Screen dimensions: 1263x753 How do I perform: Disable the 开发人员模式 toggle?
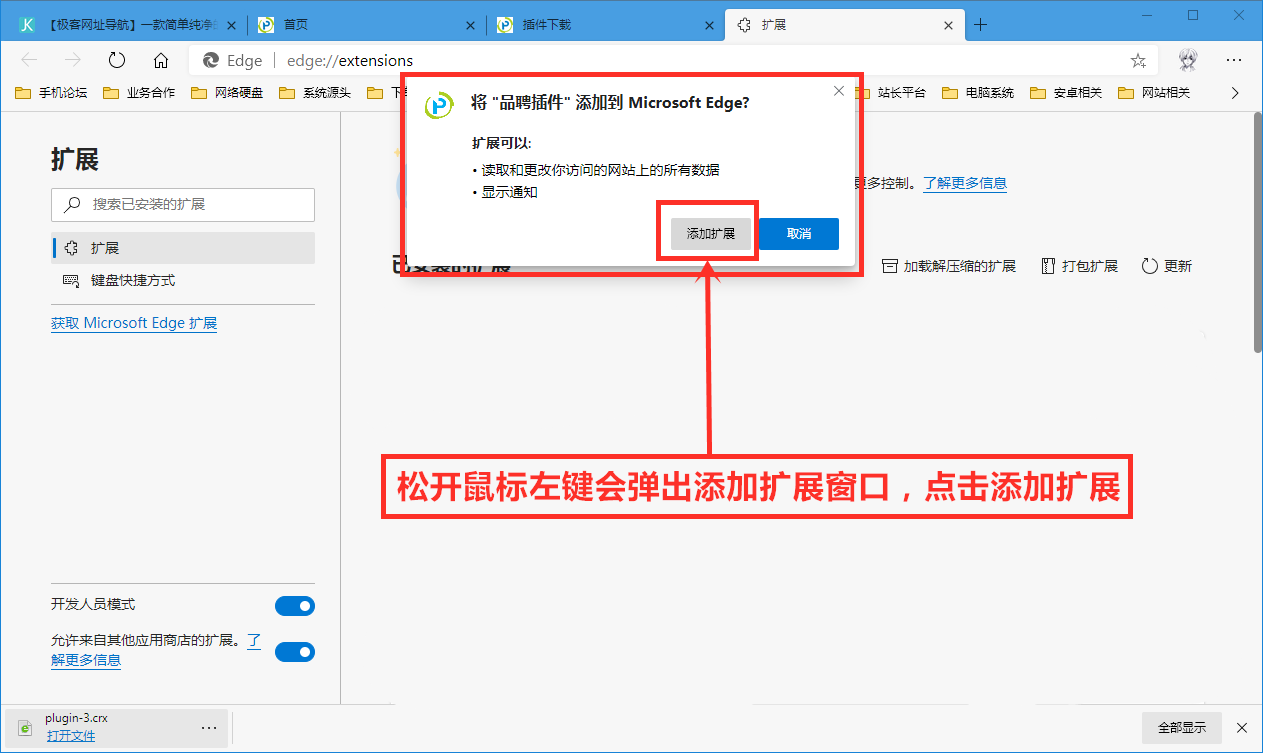pyautogui.click(x=295, y=605)
